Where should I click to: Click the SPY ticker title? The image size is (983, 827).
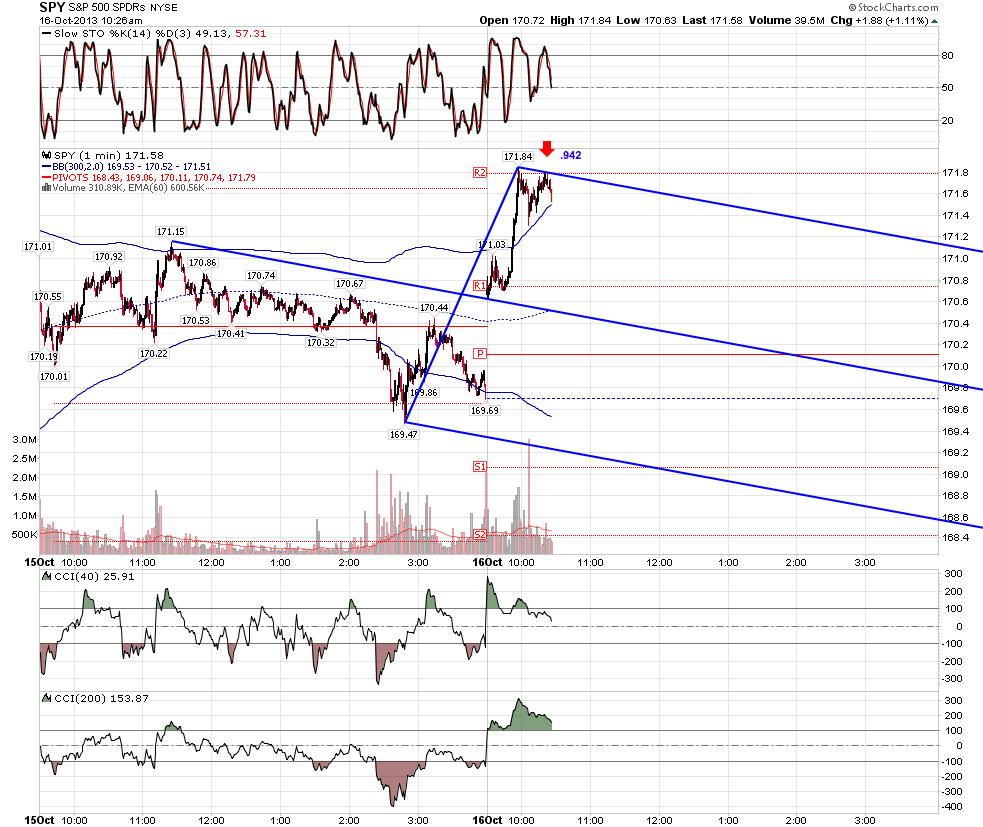(52, 8)
